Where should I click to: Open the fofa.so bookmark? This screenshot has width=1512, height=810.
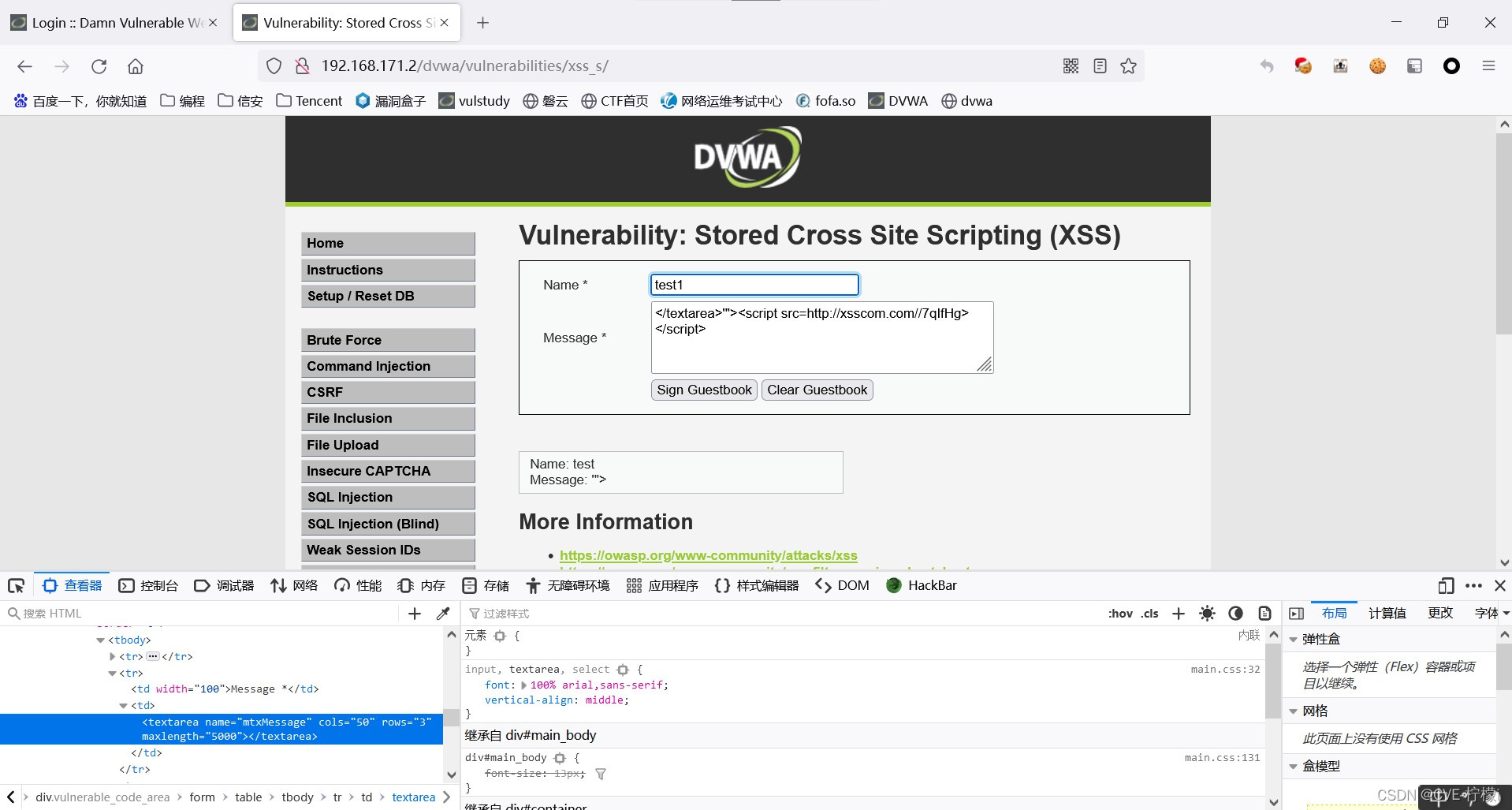point(825,101)
